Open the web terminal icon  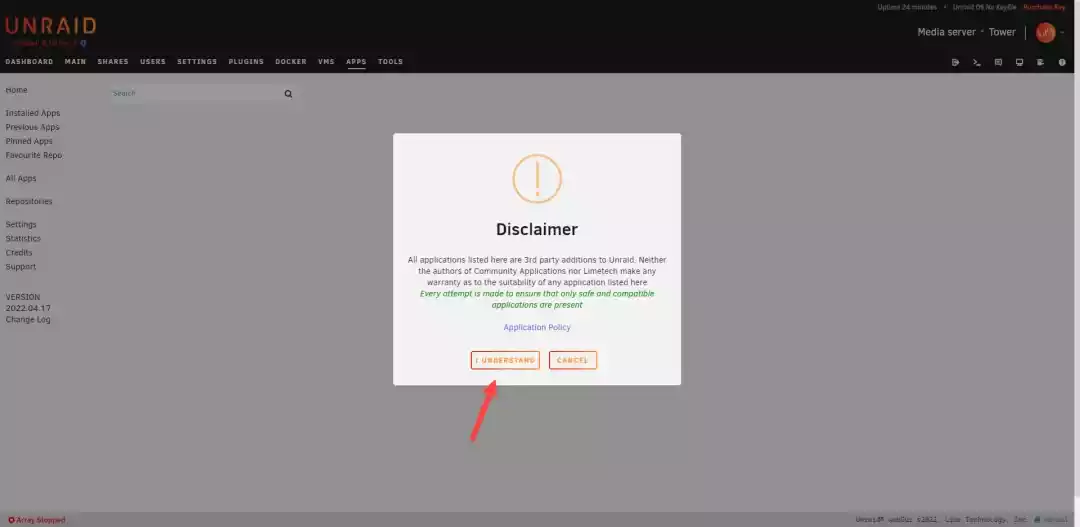(976, 62)
